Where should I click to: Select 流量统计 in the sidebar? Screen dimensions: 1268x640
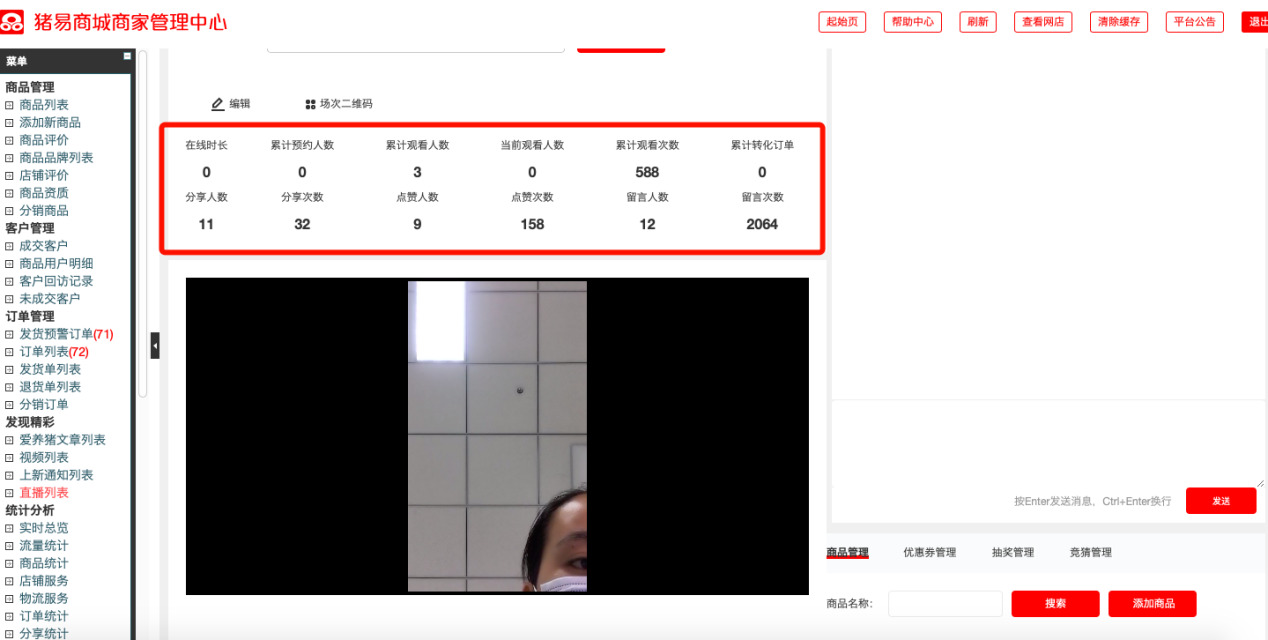point(44,546)
